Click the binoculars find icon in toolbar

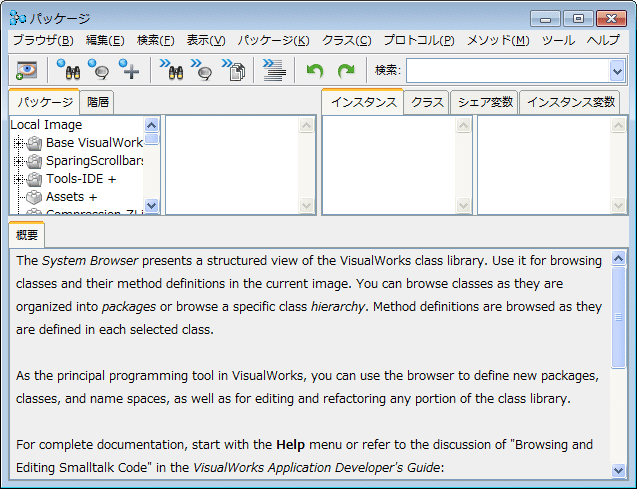coord(68,70)
